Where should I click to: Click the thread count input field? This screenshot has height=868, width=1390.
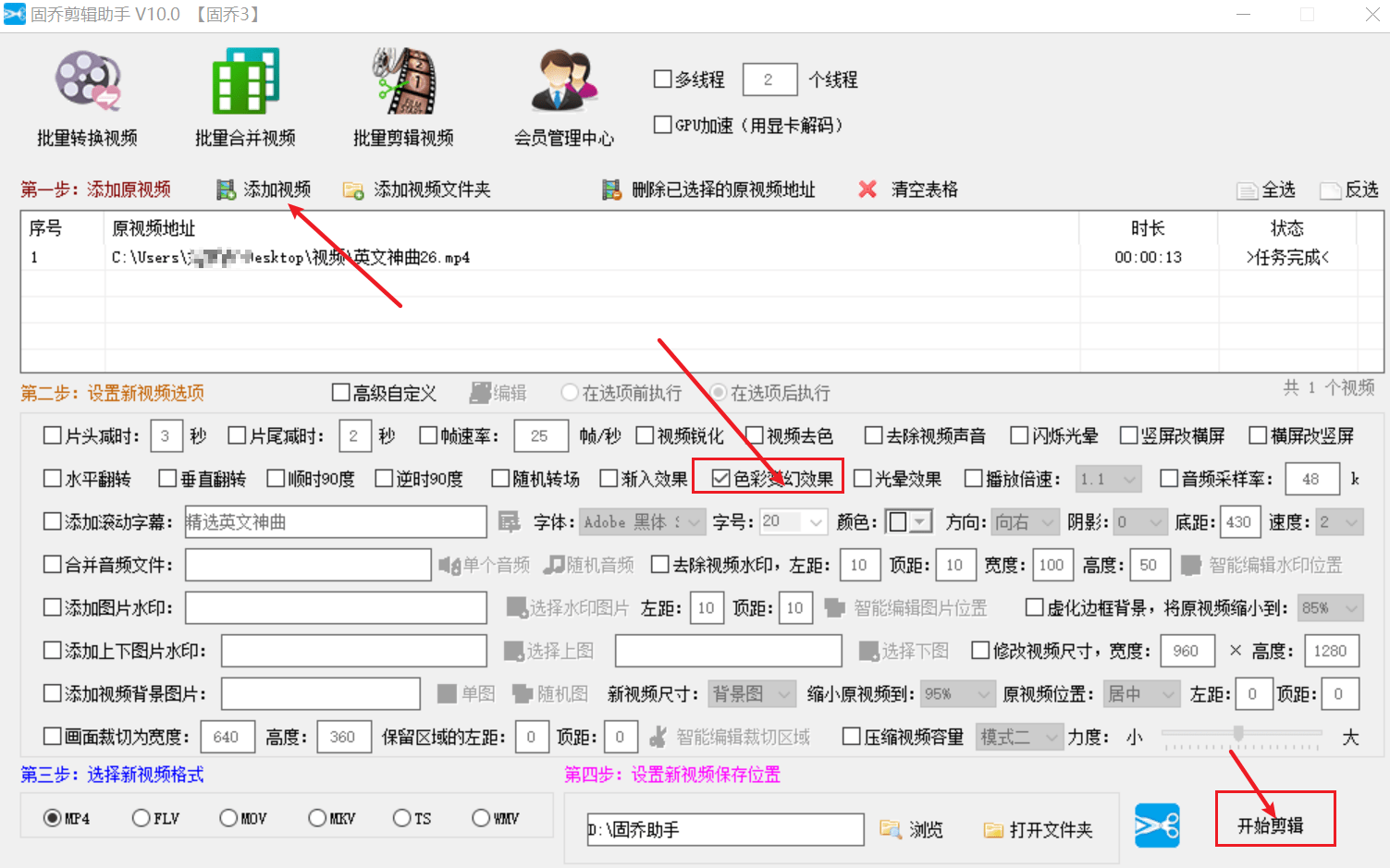pos(769,79)
